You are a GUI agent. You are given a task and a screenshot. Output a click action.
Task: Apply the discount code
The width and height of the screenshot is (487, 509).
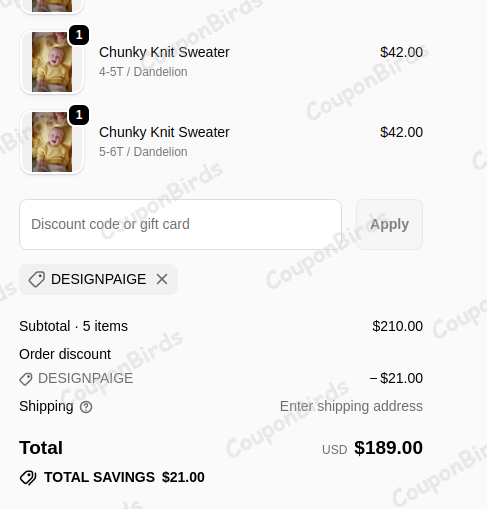[389, 224]
